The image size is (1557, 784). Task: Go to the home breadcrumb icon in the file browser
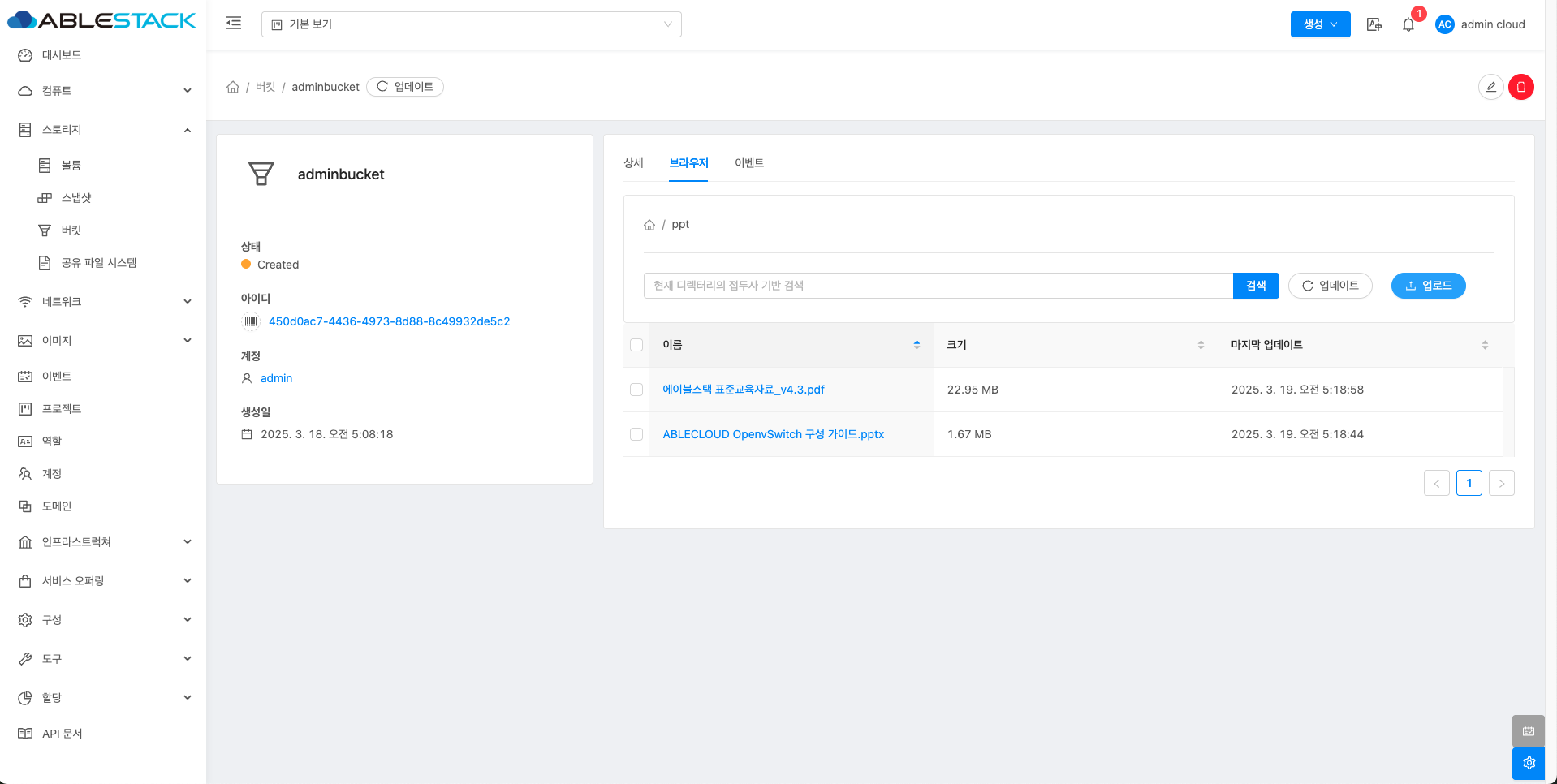pyautogui.click(x=649, y=225)
